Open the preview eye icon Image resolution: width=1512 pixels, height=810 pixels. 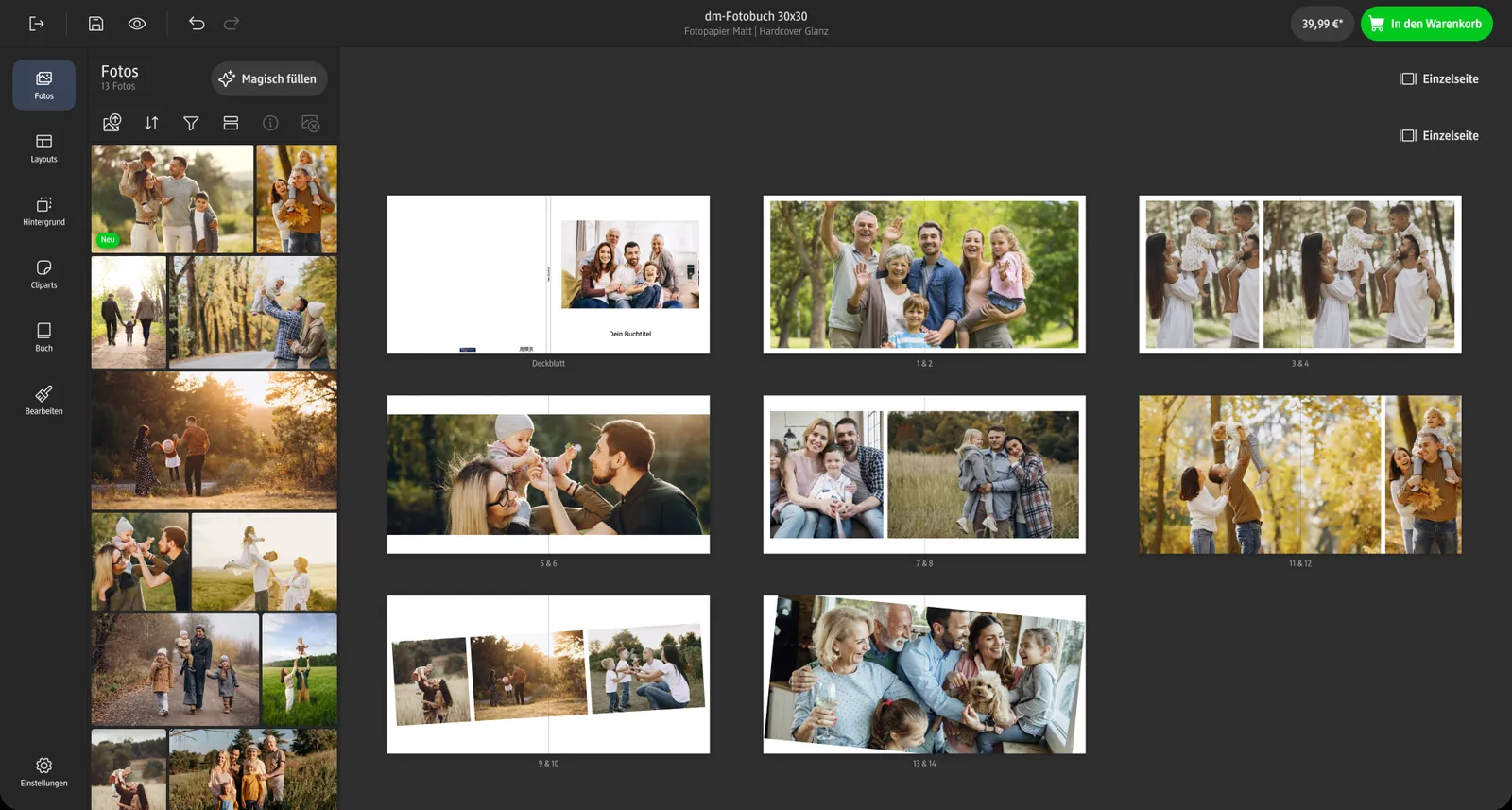point(137,24)
